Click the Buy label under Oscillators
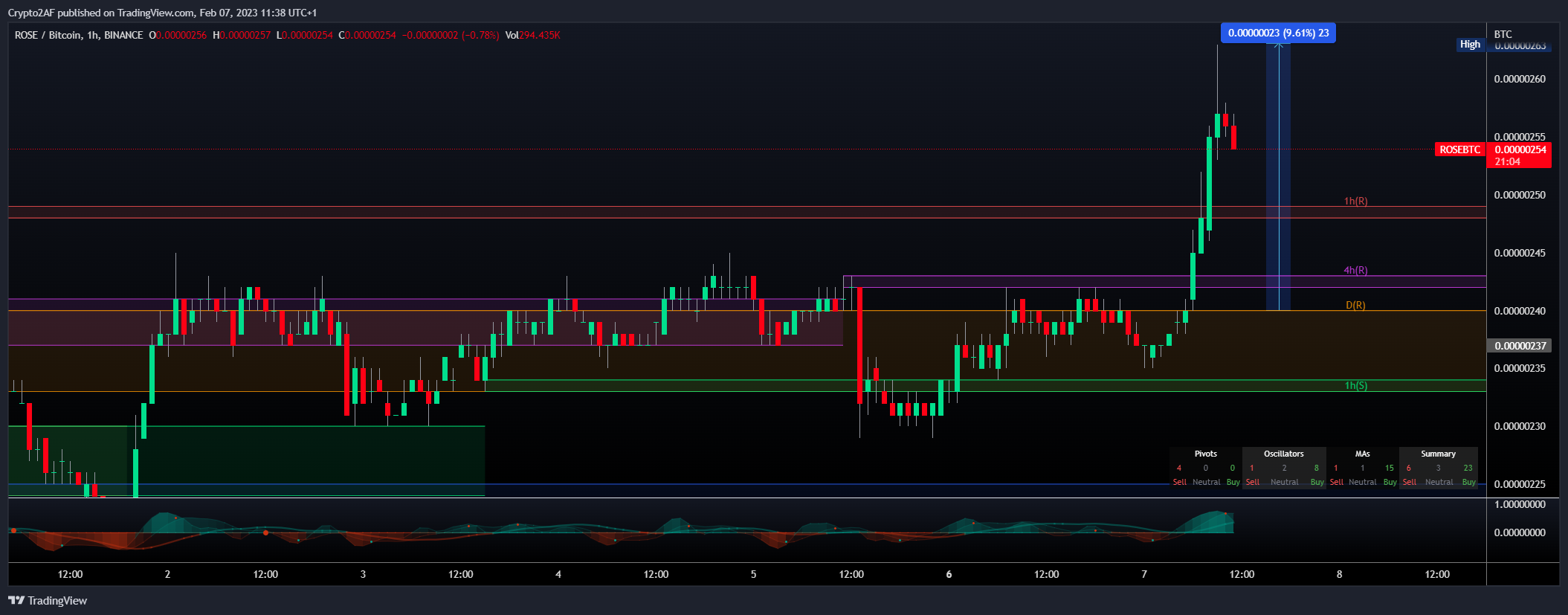 point(1317,482)
